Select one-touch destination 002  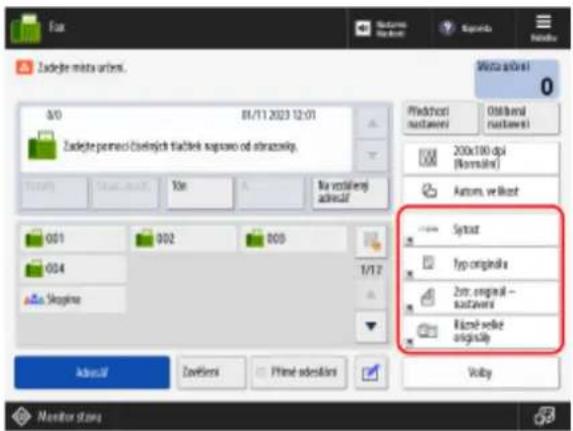pyautogui.click(x=183, y=239)
